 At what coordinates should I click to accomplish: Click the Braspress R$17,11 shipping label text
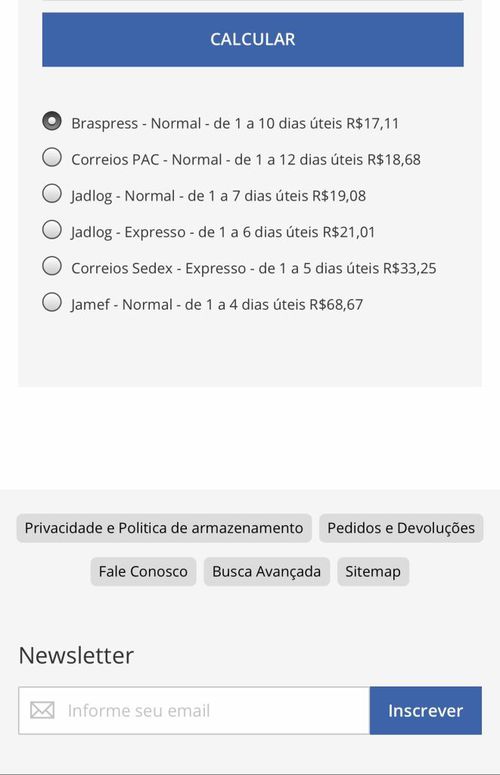(235, 123)
